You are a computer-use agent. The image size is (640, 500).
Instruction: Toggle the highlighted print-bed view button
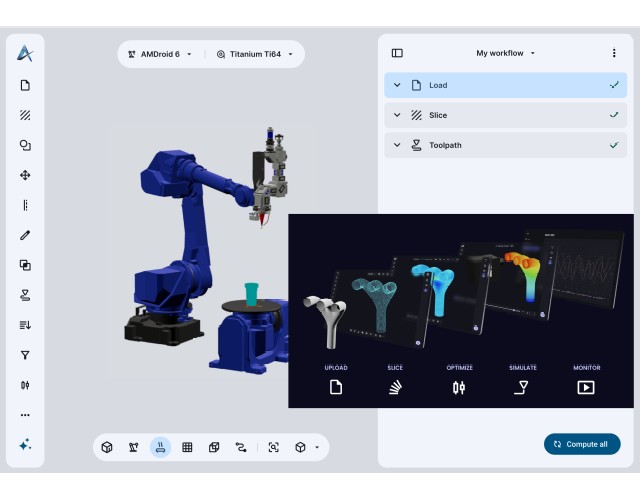160,447
